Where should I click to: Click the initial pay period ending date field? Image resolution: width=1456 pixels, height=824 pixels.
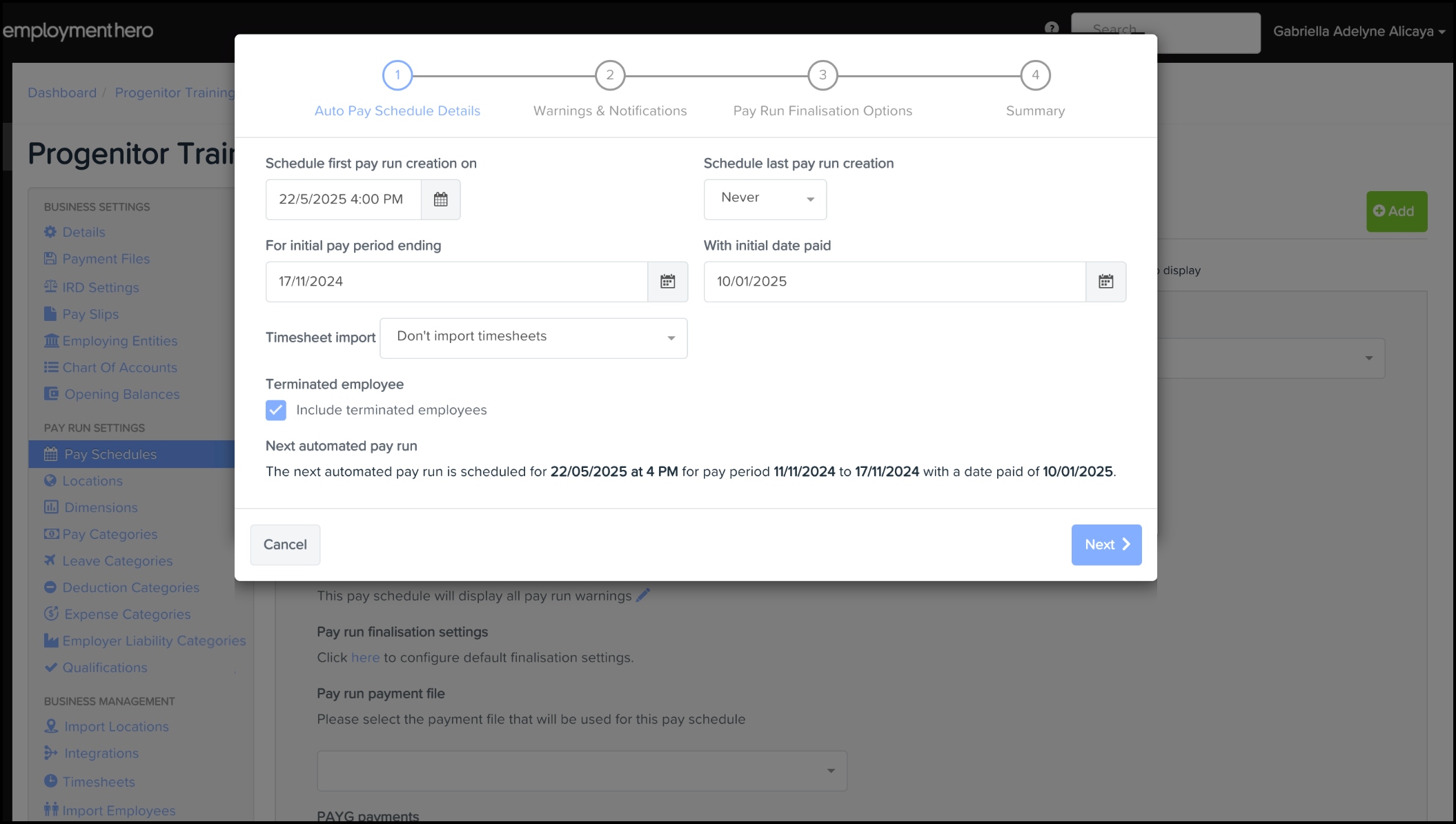point(456,282)
